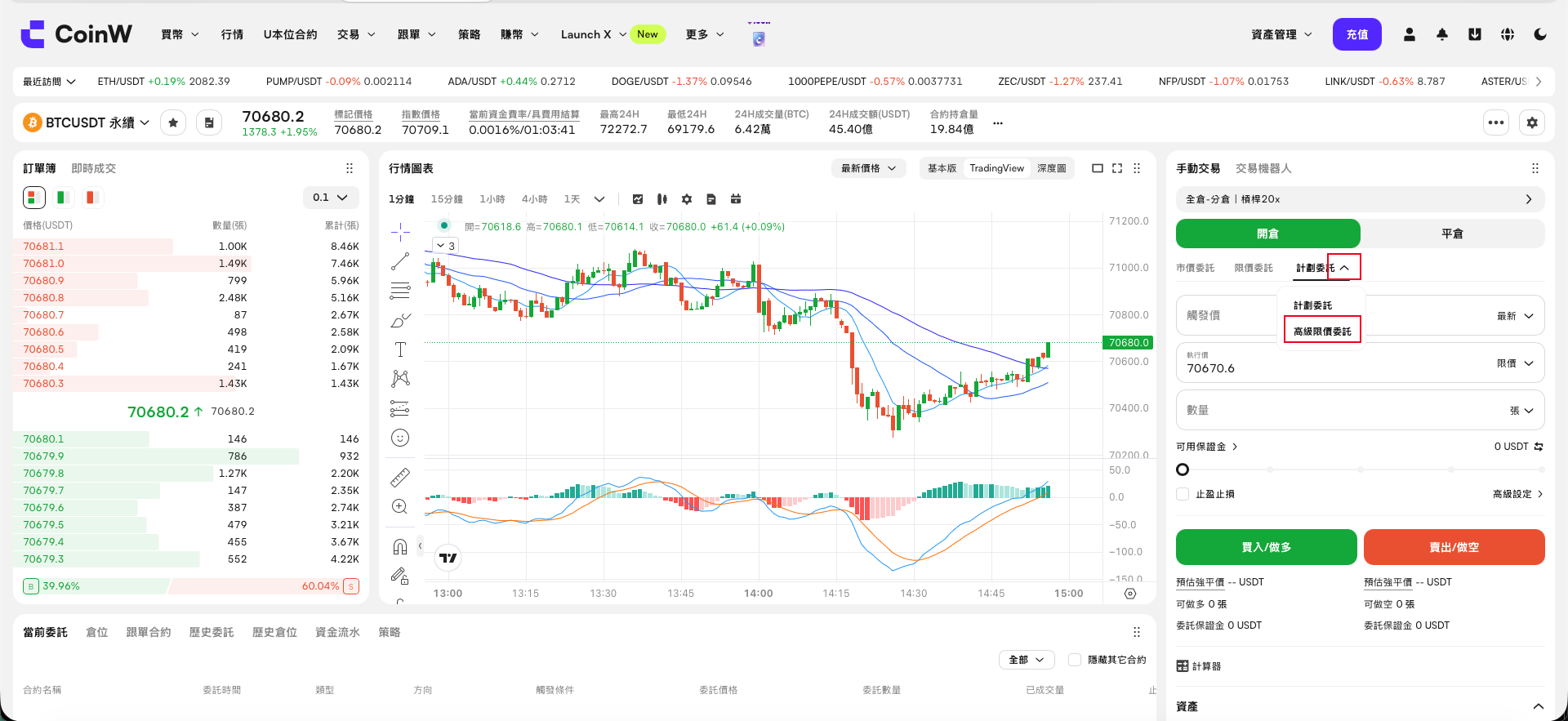Select the 15 minute timeframe
Viewport: 1568px width, 721px height.
447,199
